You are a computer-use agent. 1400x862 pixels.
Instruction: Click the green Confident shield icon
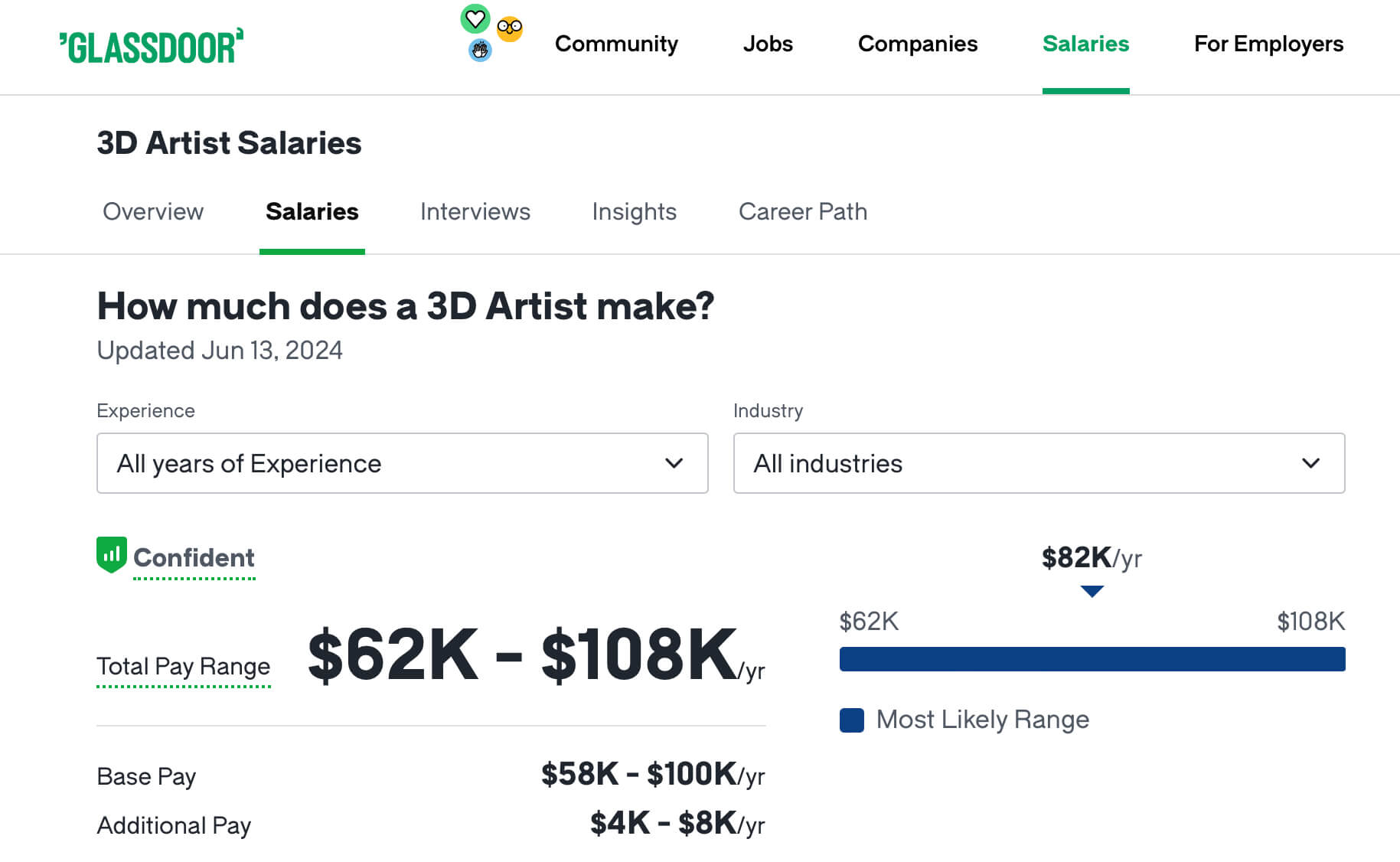click(x=112, y=555)
